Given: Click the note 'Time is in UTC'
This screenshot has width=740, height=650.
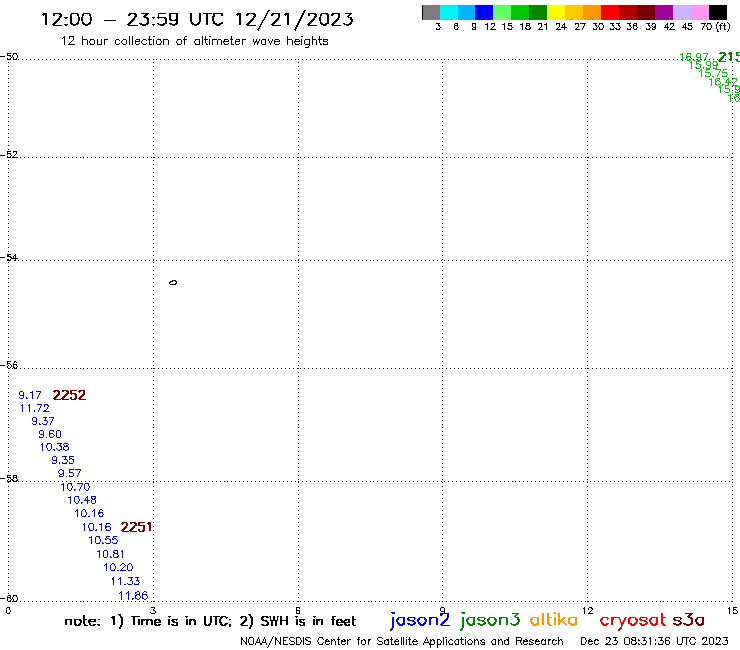Looking at the screenshot, I should (181, 621).
